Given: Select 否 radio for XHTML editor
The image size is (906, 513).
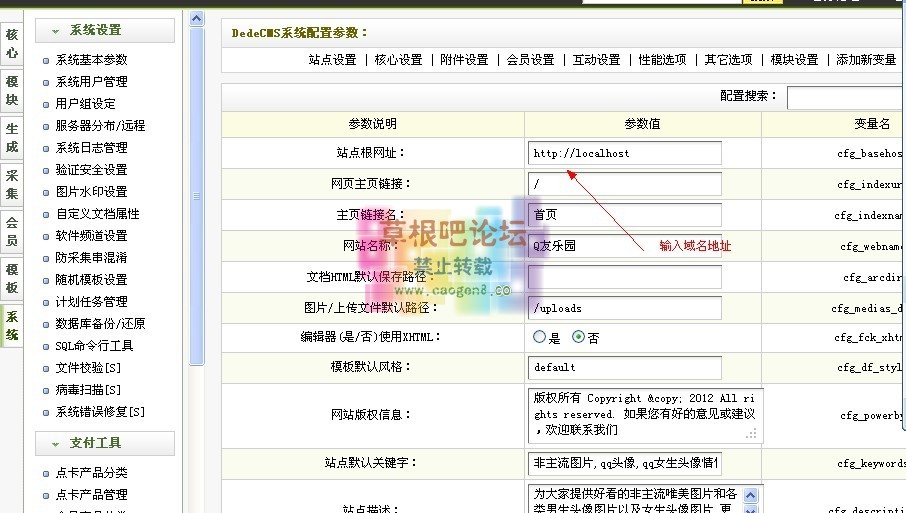Looking at the screenshot, I should click(578, 338).
